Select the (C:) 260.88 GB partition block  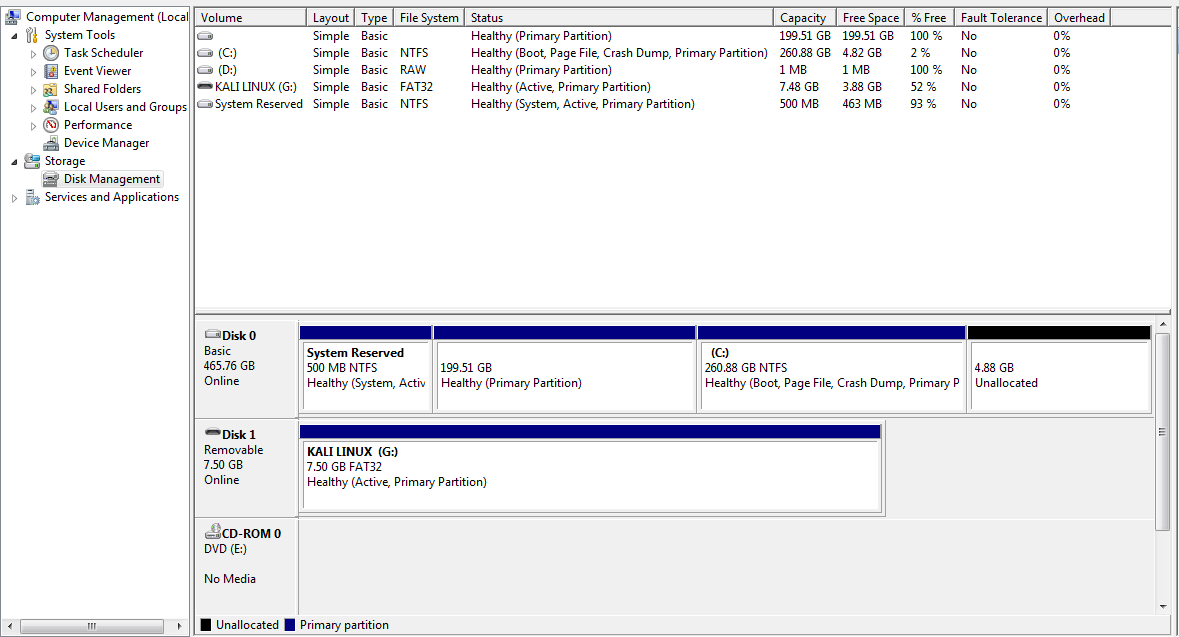coord(832,369)
